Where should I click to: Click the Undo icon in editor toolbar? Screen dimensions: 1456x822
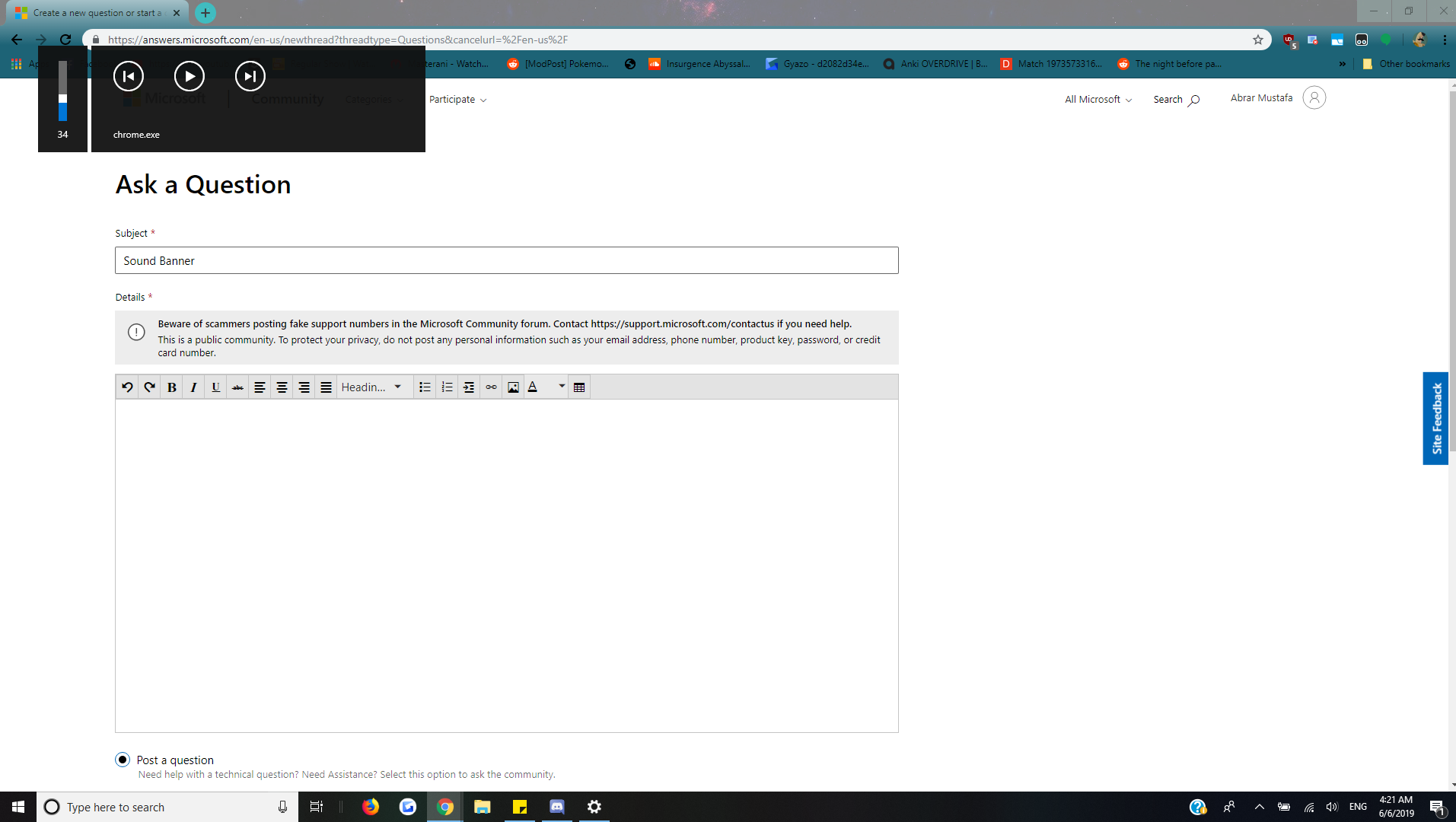(127, 387)
